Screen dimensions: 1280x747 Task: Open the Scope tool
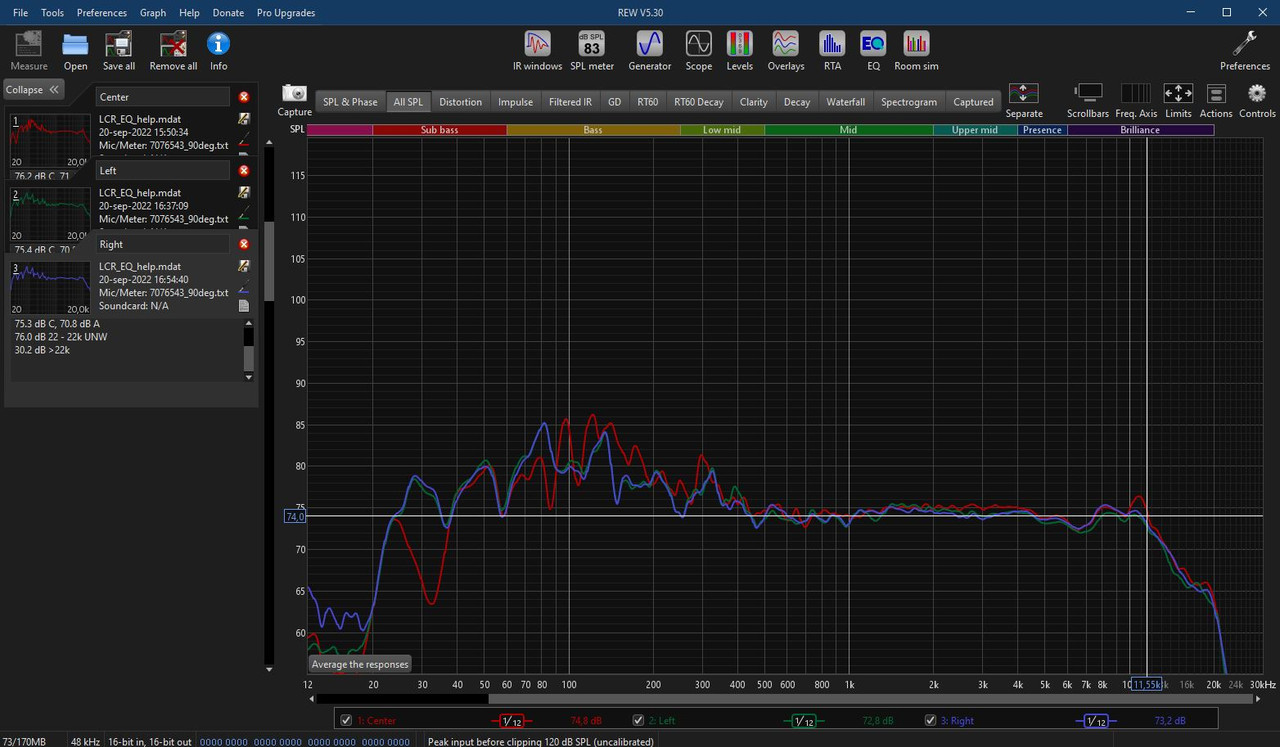698,50
